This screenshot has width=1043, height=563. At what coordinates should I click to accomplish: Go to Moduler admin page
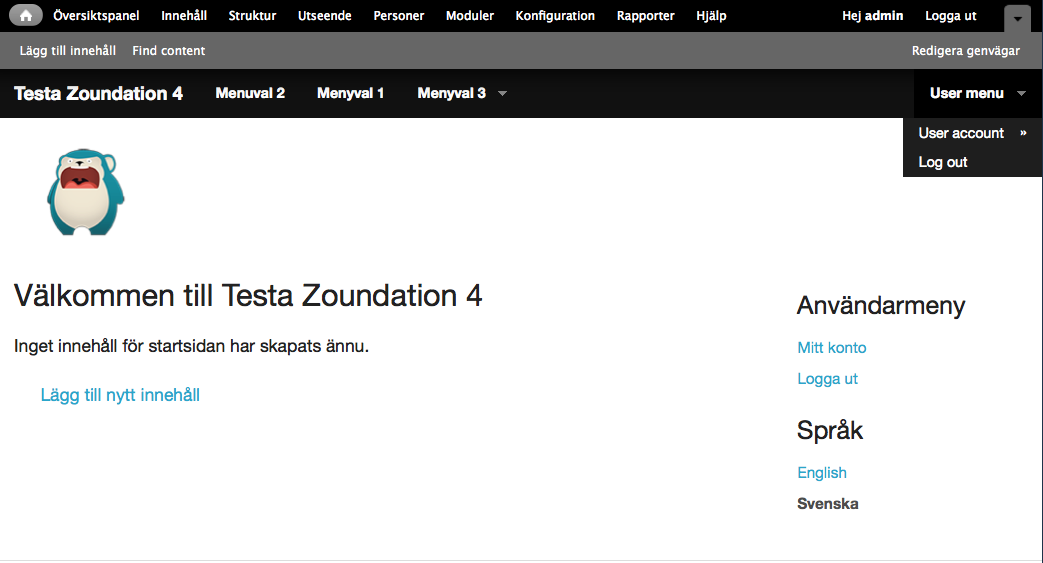pos(470,16)
